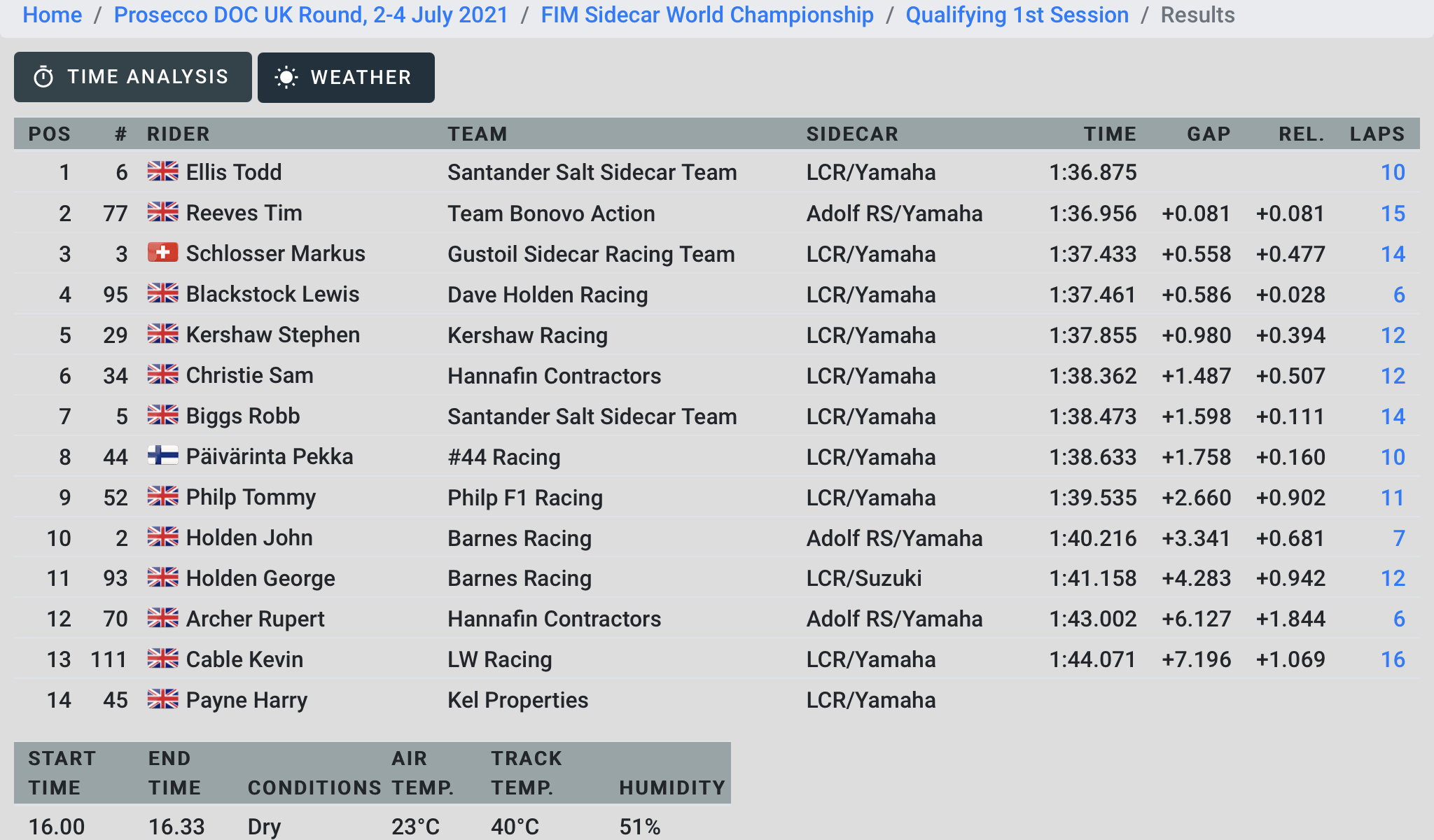Go to Home breadcrumb link

[53, 15]
